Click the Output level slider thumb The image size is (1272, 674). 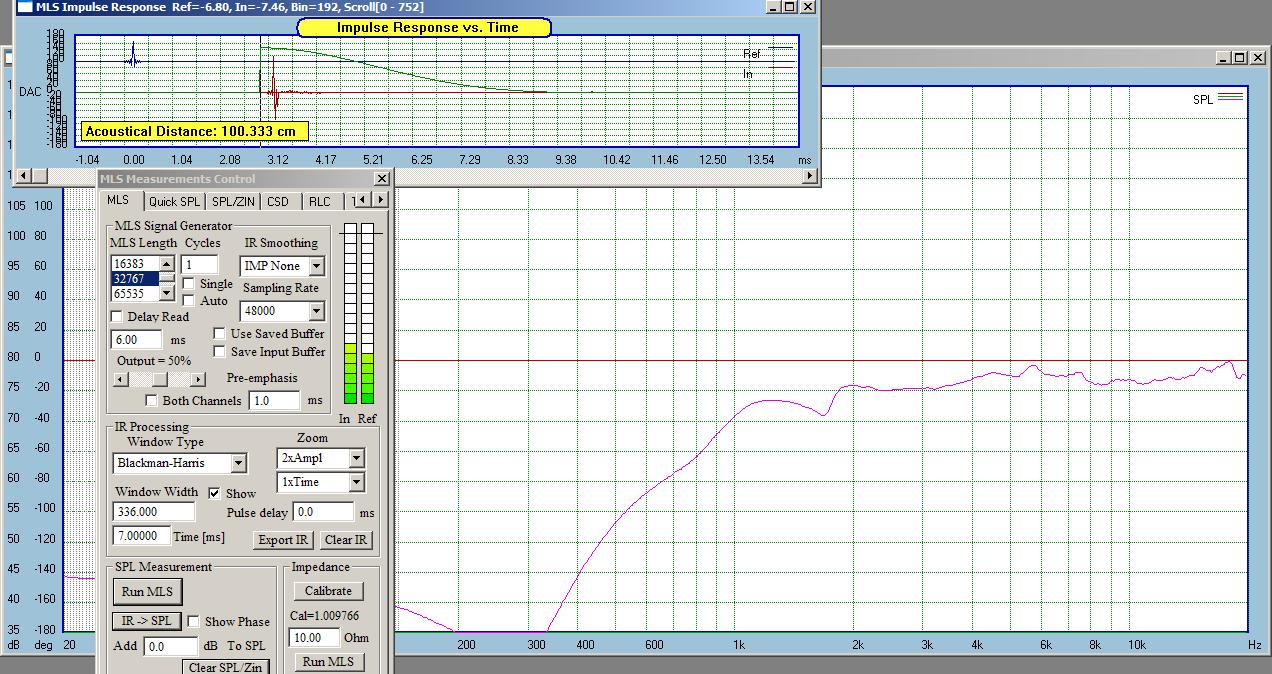pyautogui.click(x=159, y=379)
